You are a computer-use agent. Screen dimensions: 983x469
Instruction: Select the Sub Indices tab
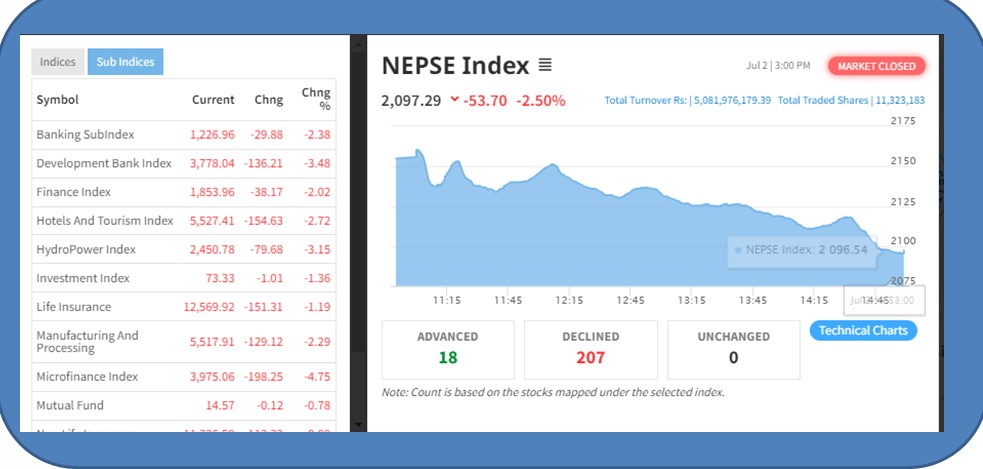(125, 62)
